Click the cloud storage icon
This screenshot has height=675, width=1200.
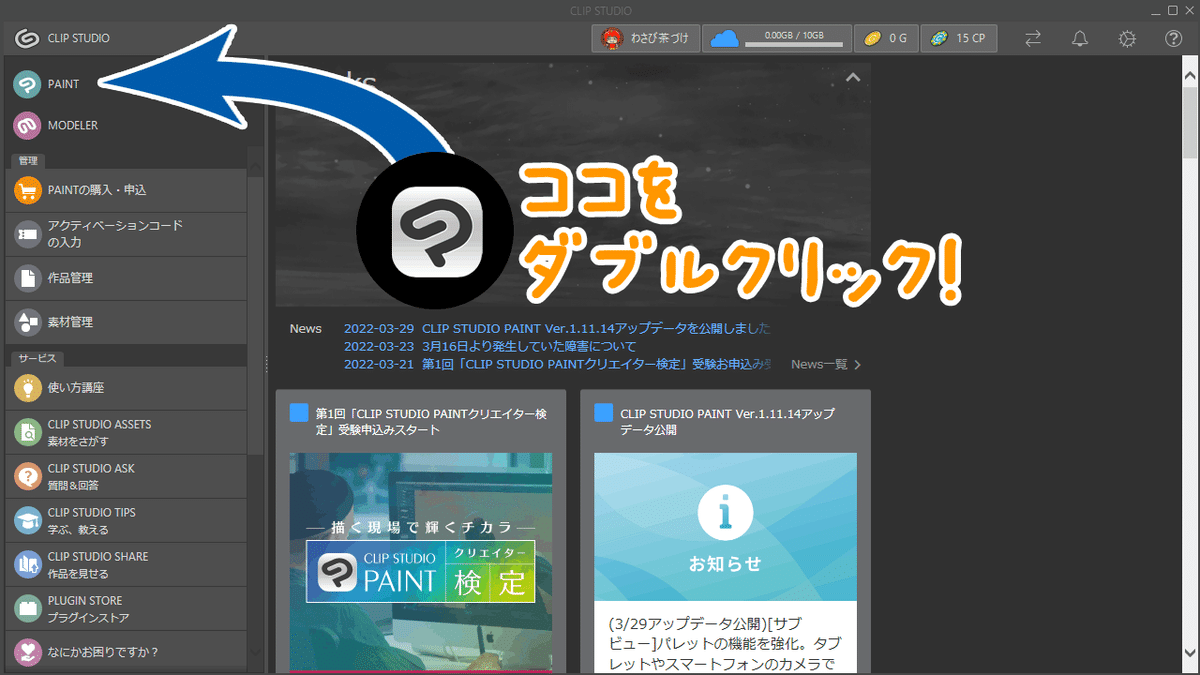(725, 39)
